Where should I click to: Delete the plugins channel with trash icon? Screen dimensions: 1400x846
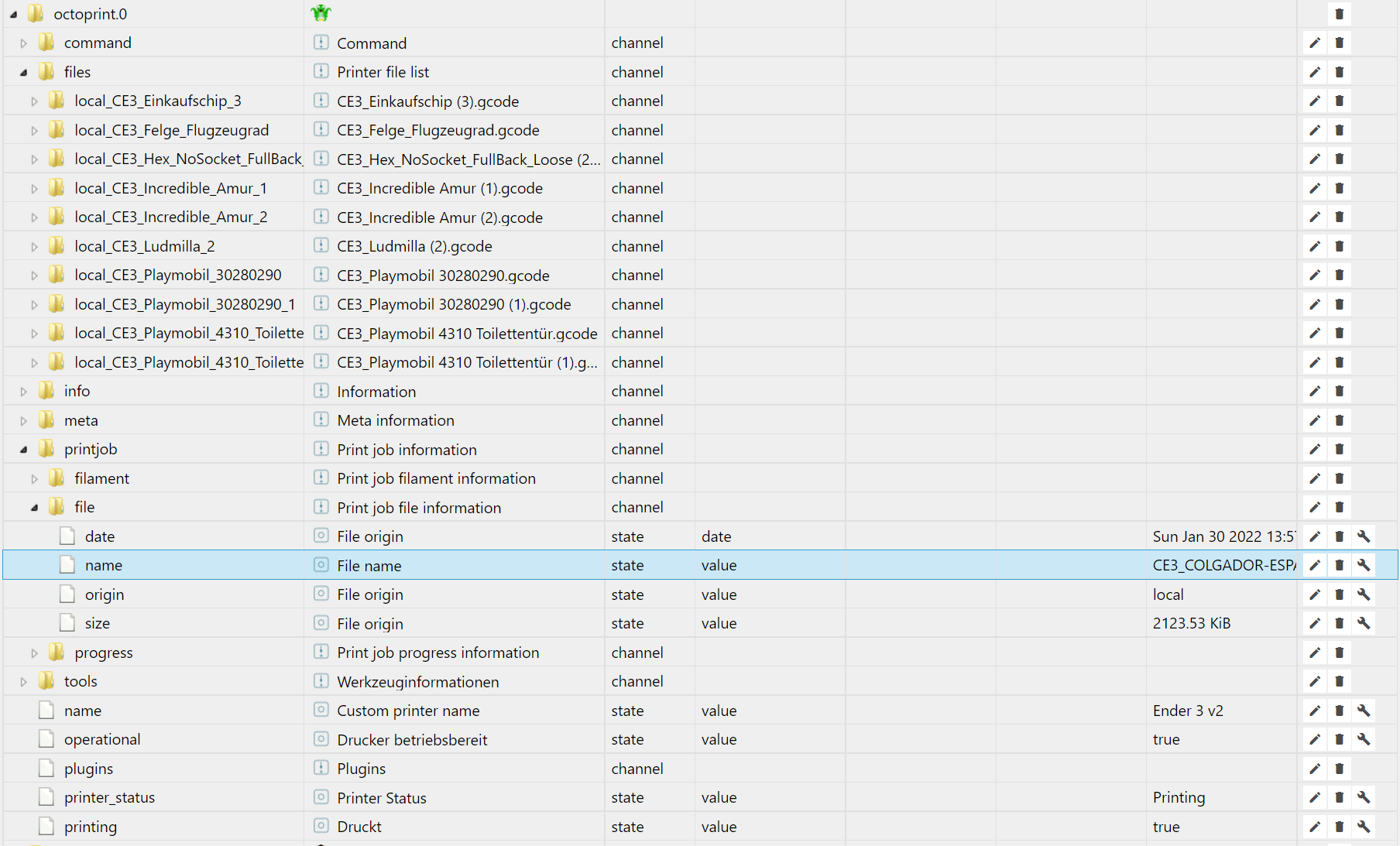tap(1340, 769)
